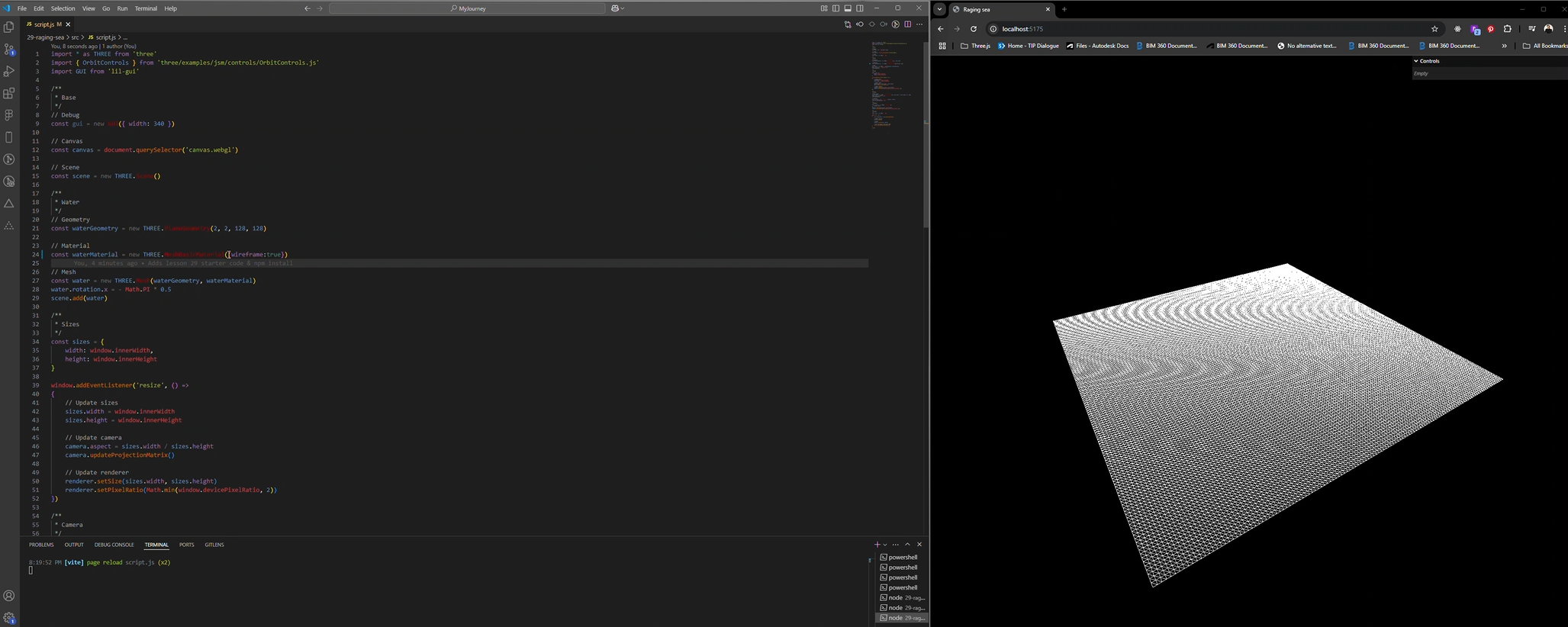Click the MyJourney command center search box
This screenshot has width=1568, height=627.
[x=467, y=8]
